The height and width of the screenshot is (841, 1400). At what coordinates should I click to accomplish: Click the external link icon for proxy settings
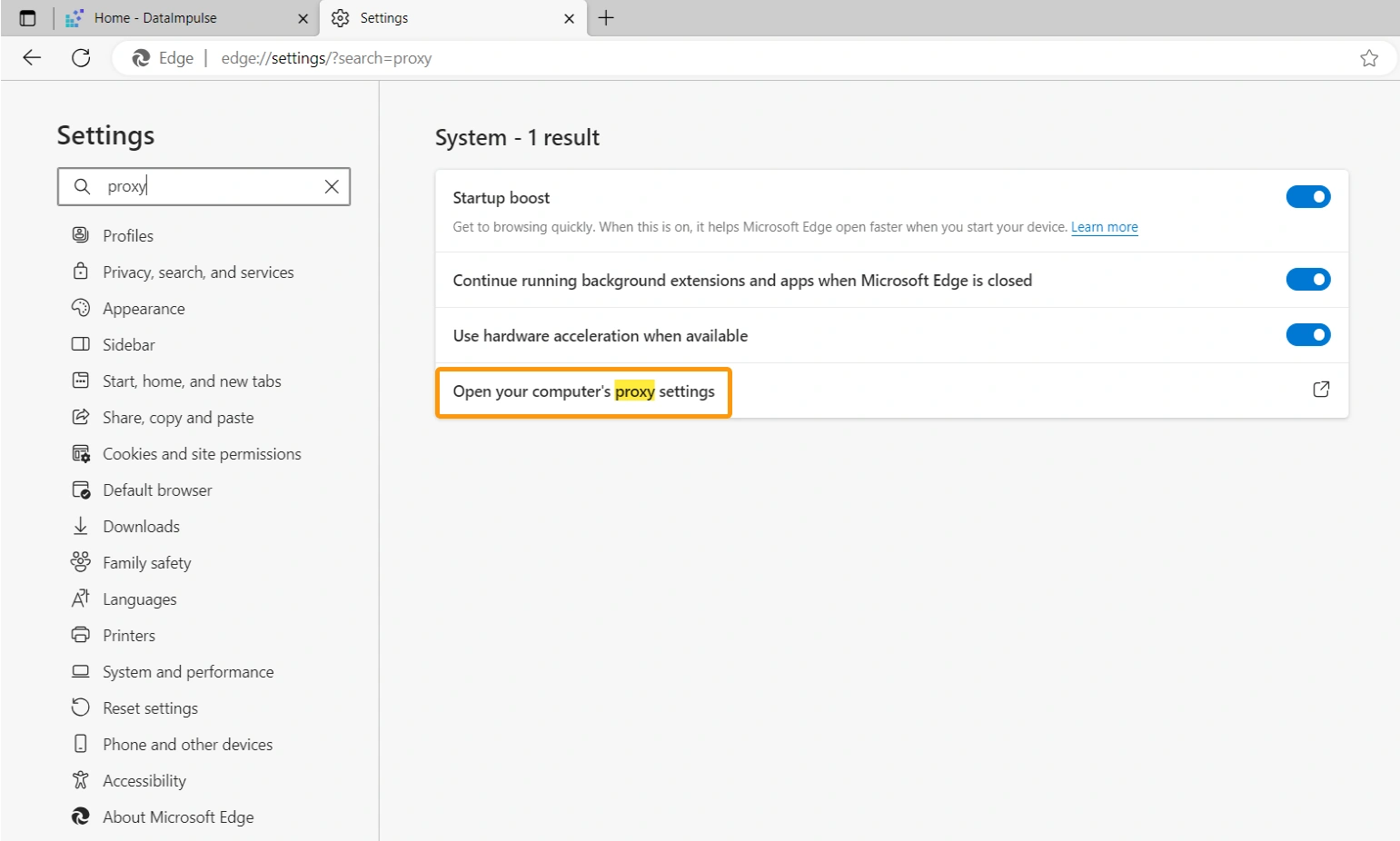(1321, 390)
